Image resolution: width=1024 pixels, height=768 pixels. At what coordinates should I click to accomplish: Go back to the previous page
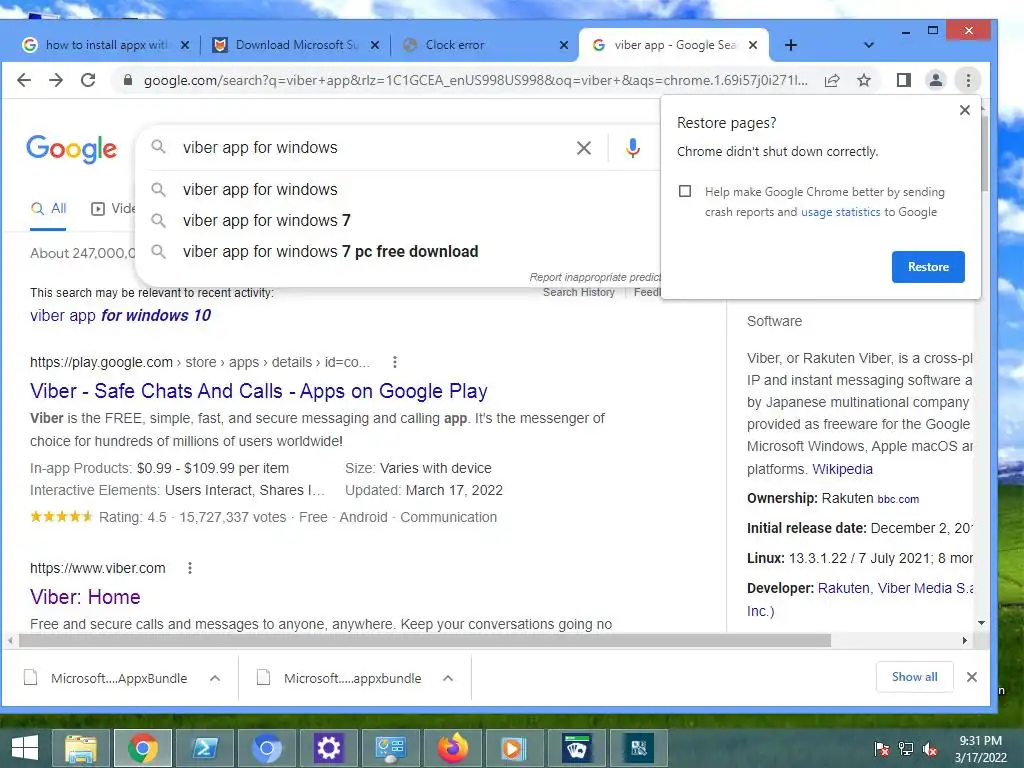coord(24,80)
